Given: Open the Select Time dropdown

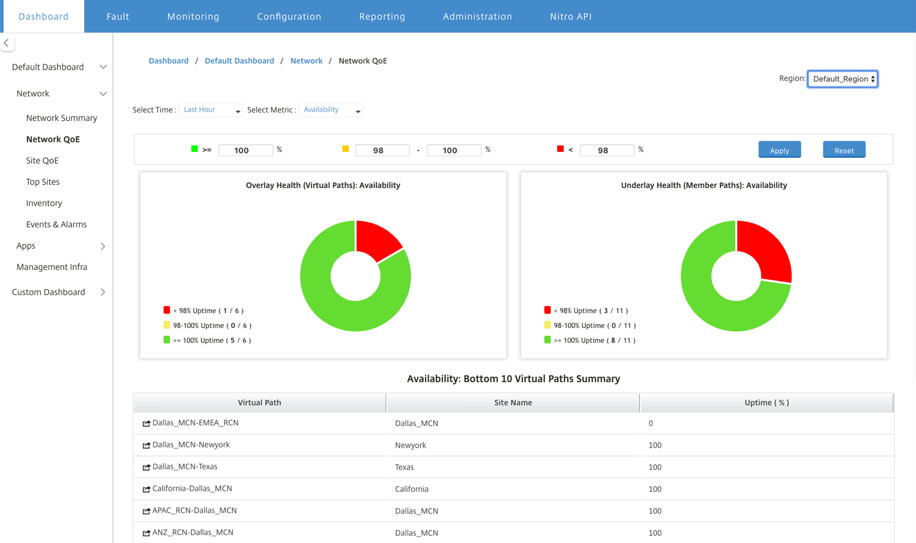Looking at the screenshot, I should pyautogui.click(x=210, y=110).
